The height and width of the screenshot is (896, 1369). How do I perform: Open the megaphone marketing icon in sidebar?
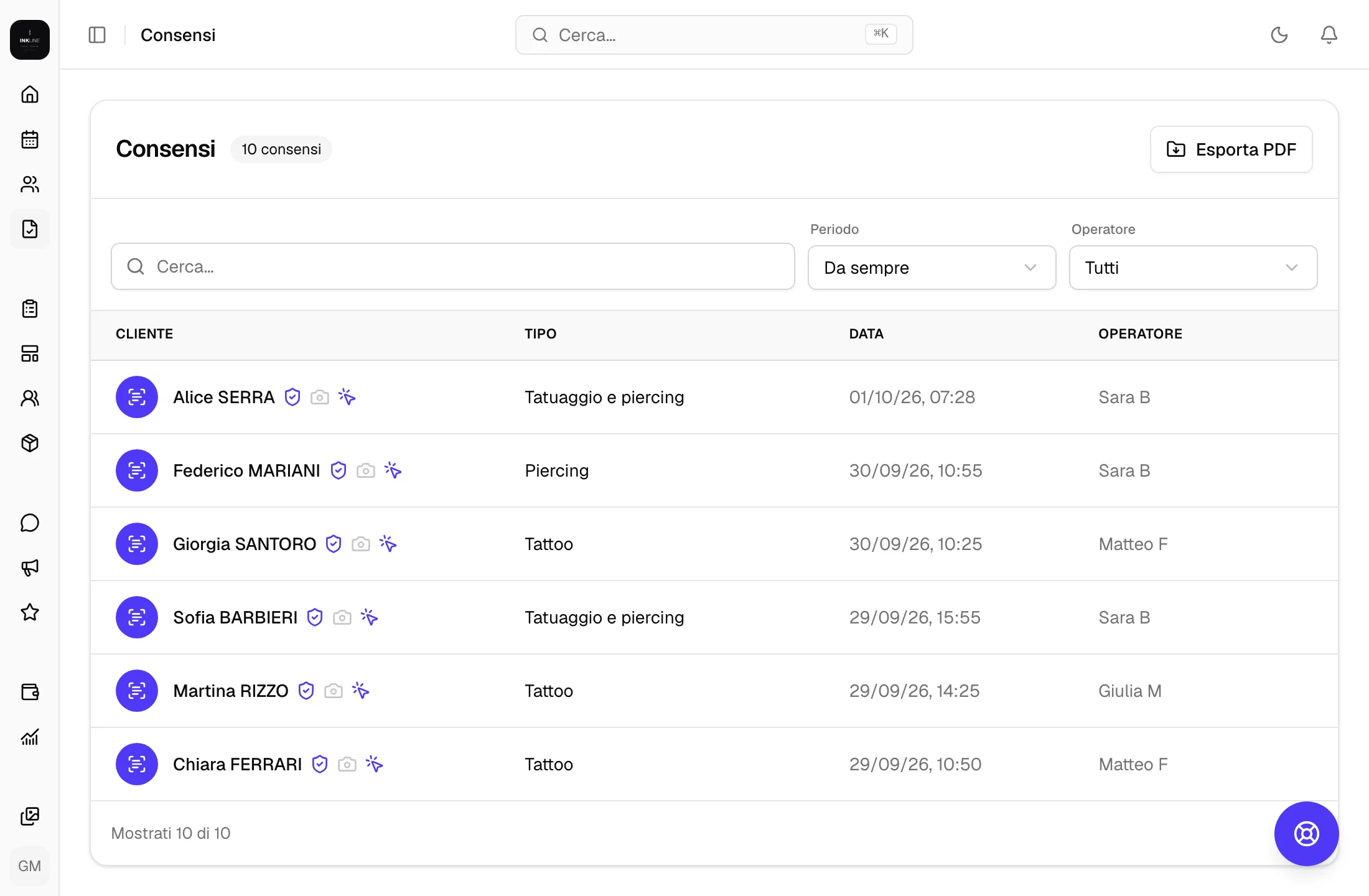pyautogui.click(x=30, y=567)
